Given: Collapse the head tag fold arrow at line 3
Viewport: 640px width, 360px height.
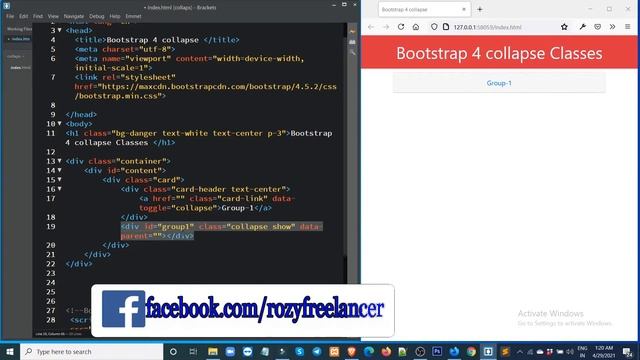Looking at the screenshot, I should point(60,30).
